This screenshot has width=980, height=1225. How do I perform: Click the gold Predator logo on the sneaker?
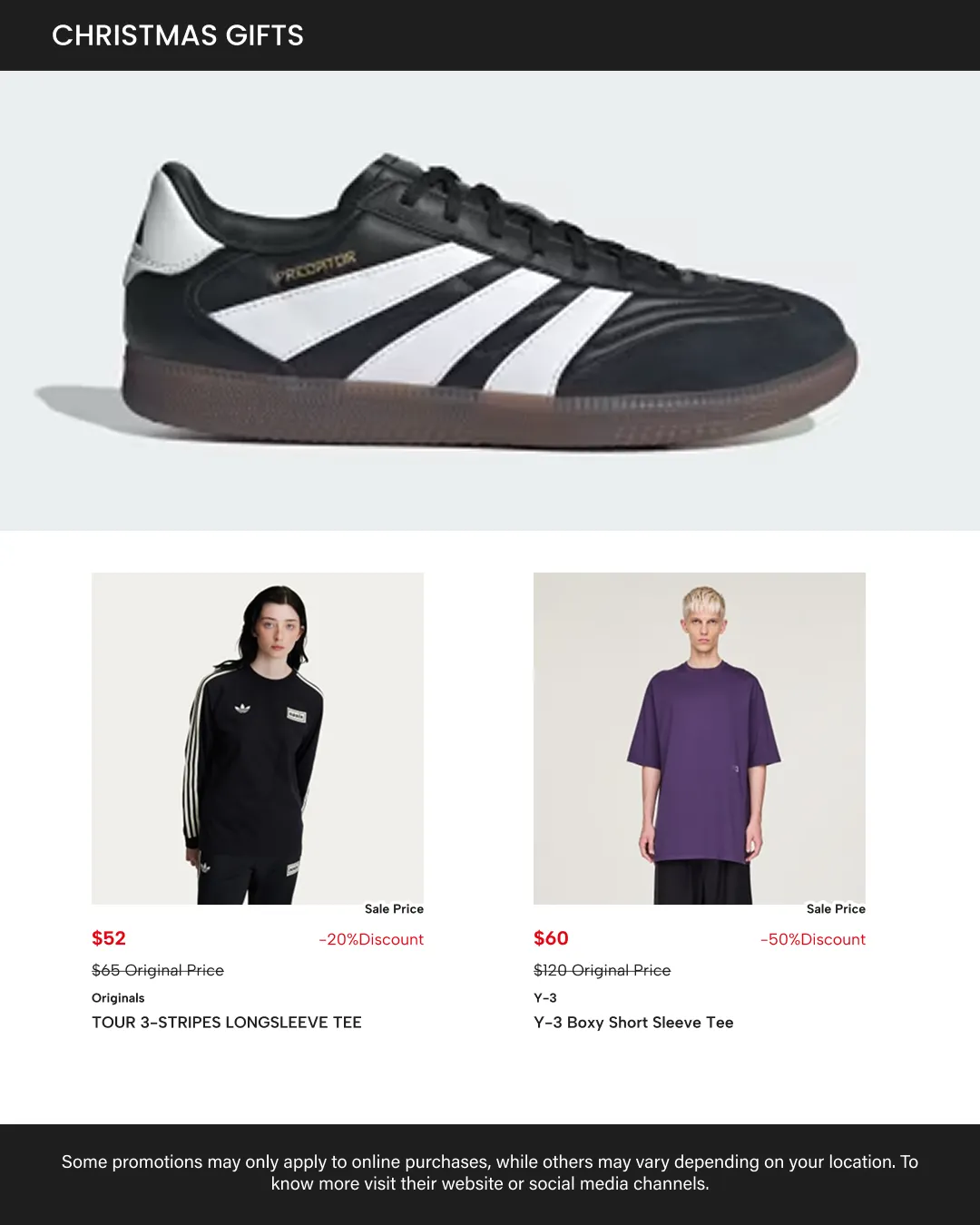[x=314, y=269]
